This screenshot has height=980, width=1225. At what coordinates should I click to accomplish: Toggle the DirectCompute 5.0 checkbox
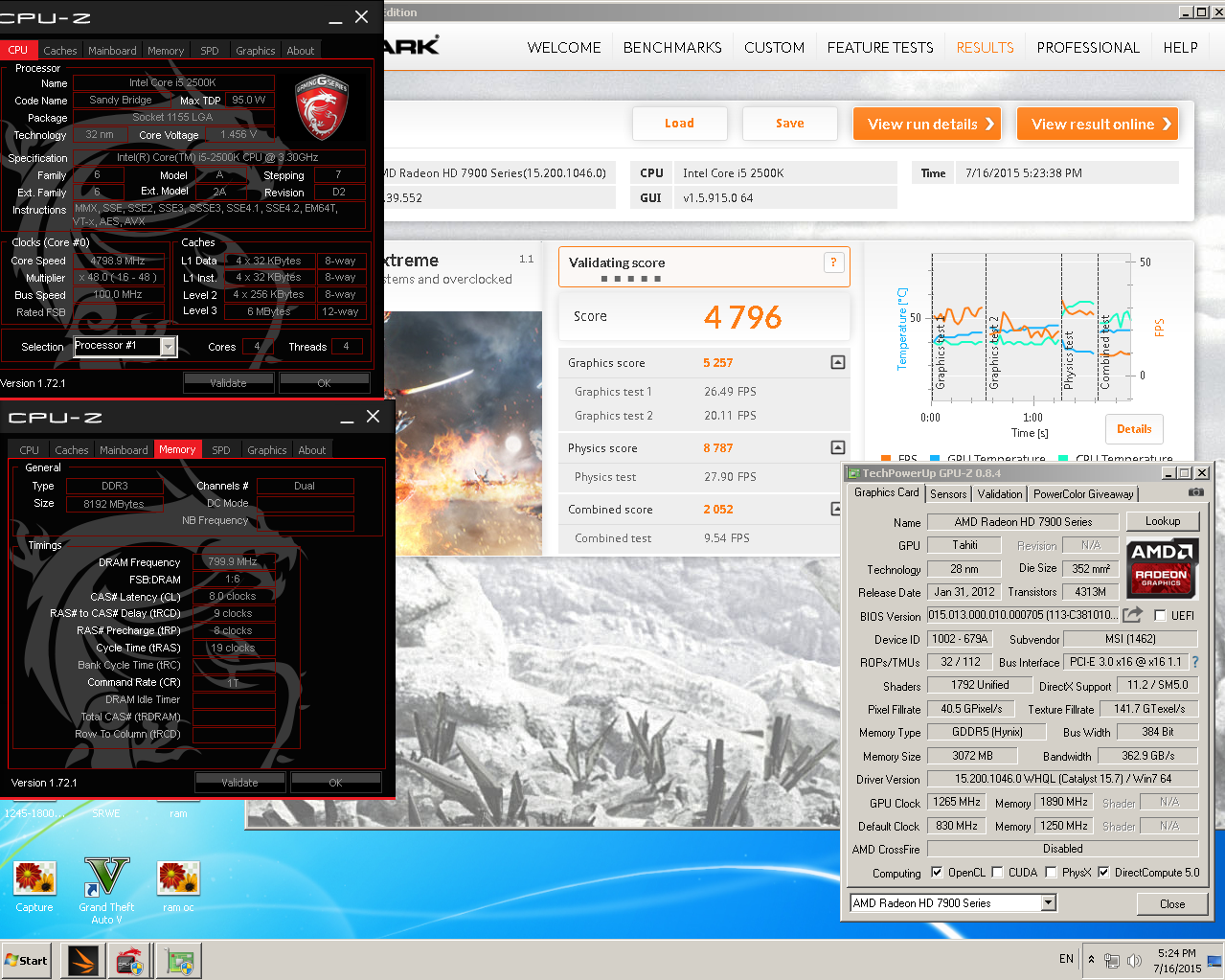pyautogui.click(x=1103, y=873)
